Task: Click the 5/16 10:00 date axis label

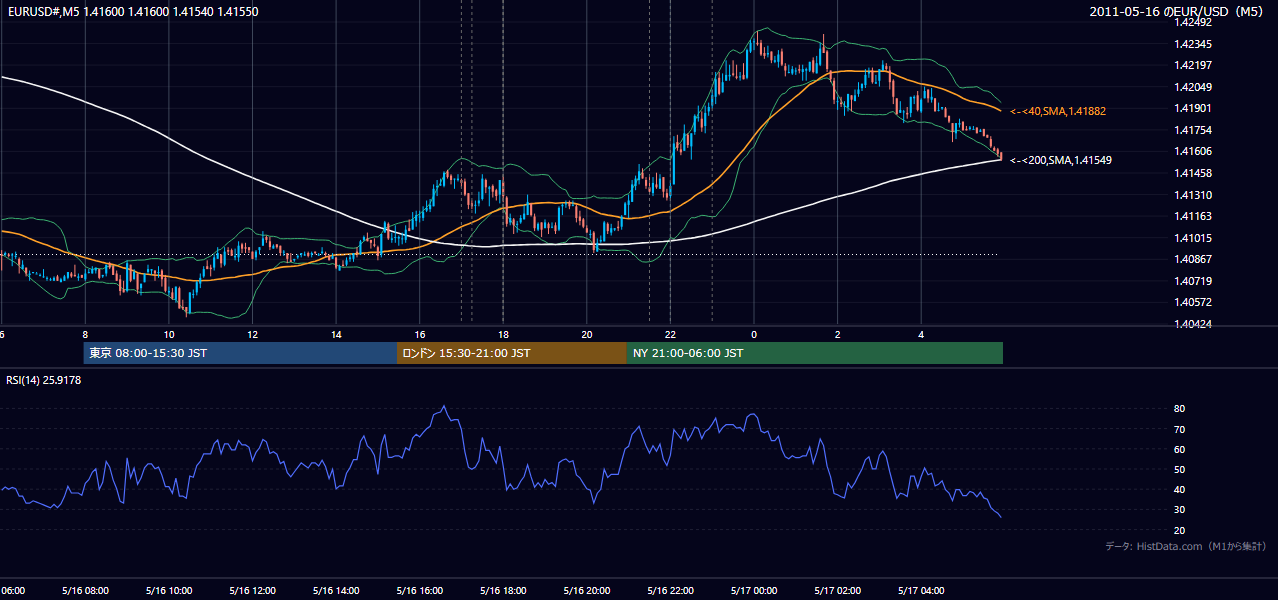Action: point(168,591)
